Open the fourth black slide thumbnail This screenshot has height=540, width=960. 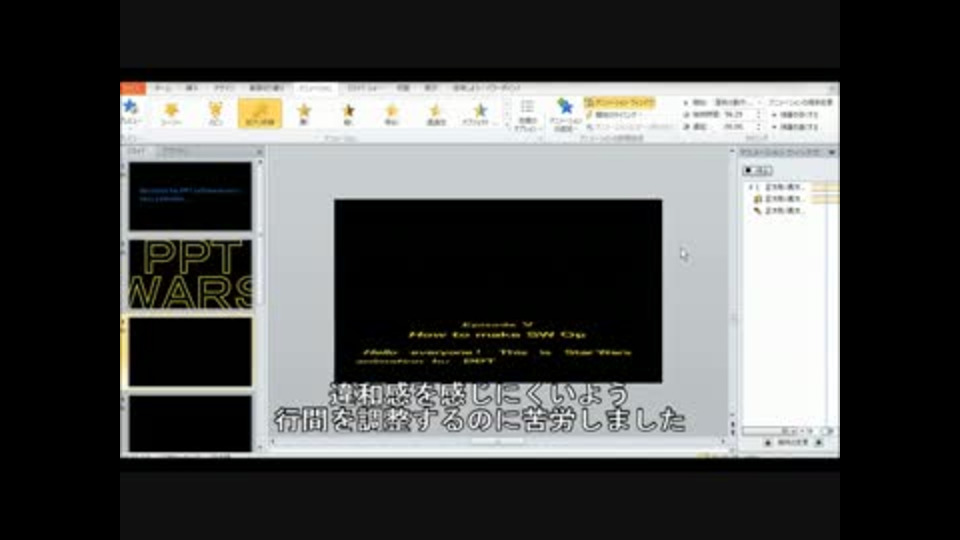190,424
